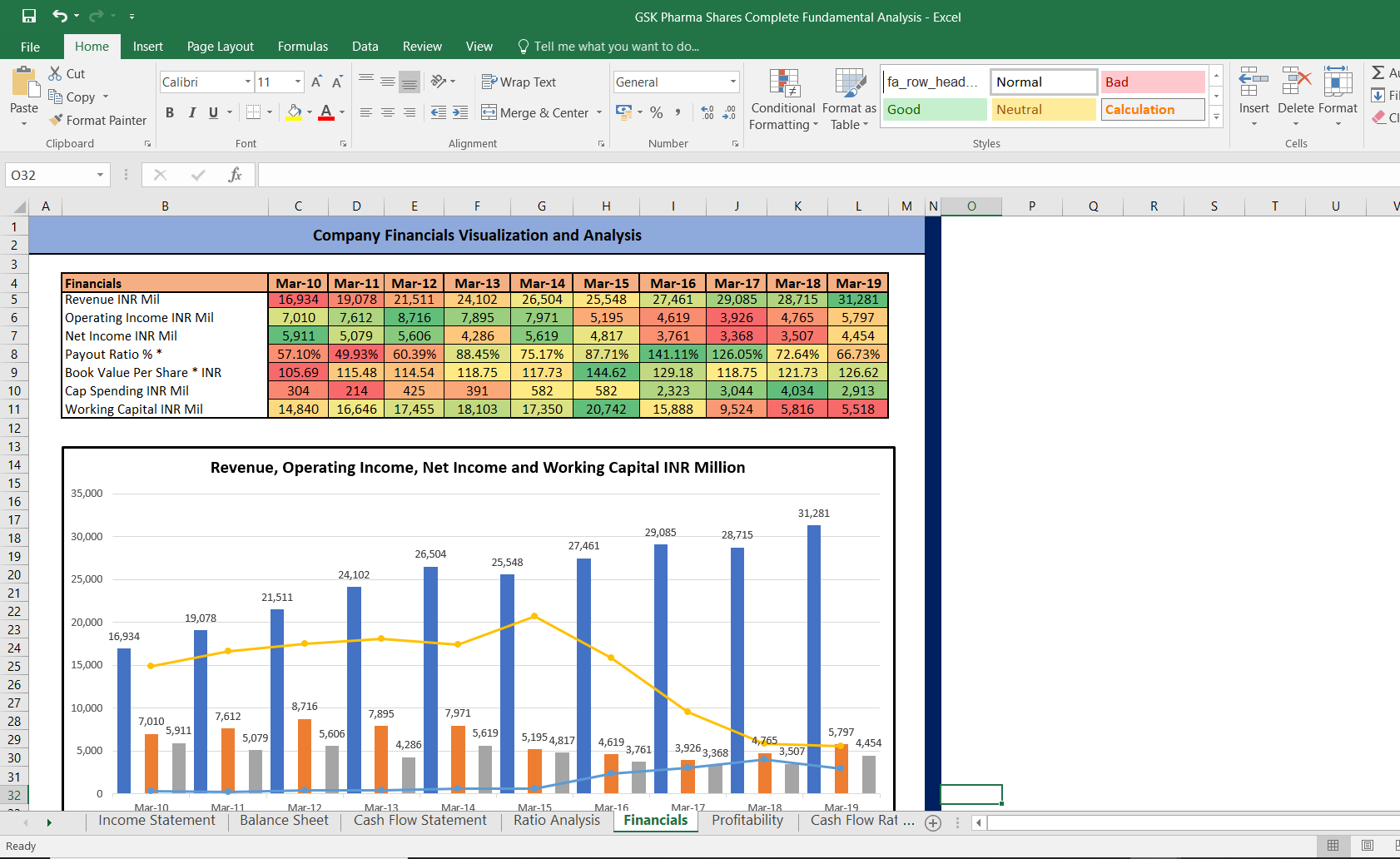This screenshot has height=859, width=1400.
Task: Click Wrap Text button
Action: [x=519, y=82]
